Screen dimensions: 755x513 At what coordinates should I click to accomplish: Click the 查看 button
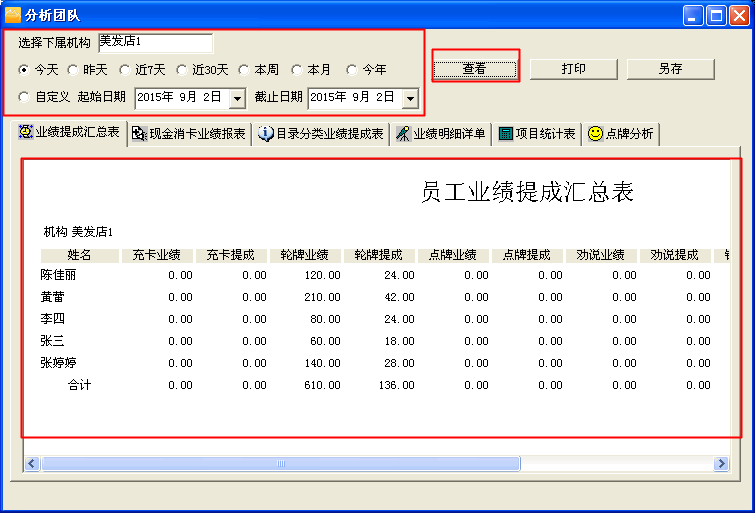[475, 69]
